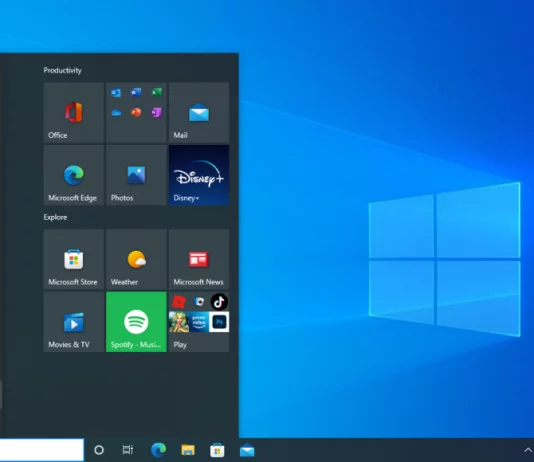Screen dimensions: 534x462
Task: Select the Explore group header
Action: [55, 217]
